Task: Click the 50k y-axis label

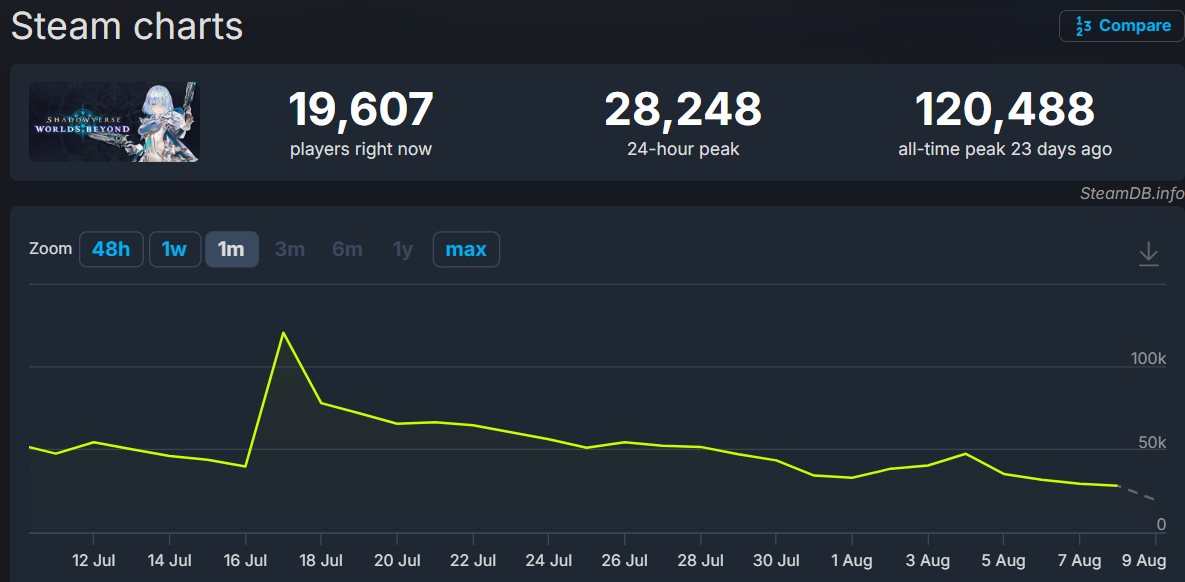Action: tap(1152, 441)
